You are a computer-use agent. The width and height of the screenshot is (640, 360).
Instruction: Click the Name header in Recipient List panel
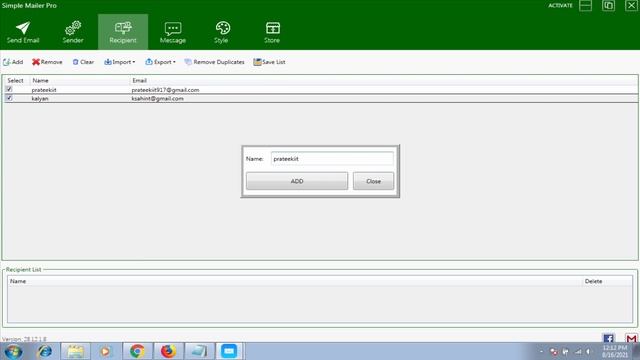coord(18,281)
